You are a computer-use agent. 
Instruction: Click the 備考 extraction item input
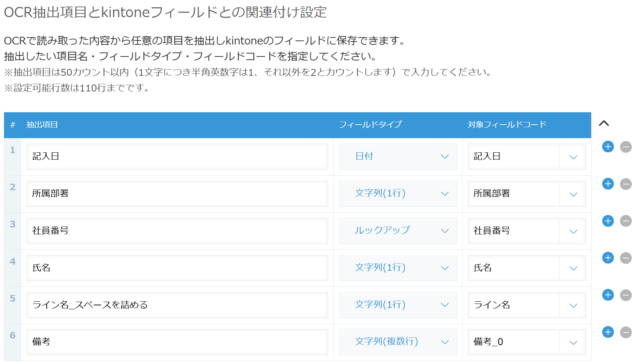(177, 342)
